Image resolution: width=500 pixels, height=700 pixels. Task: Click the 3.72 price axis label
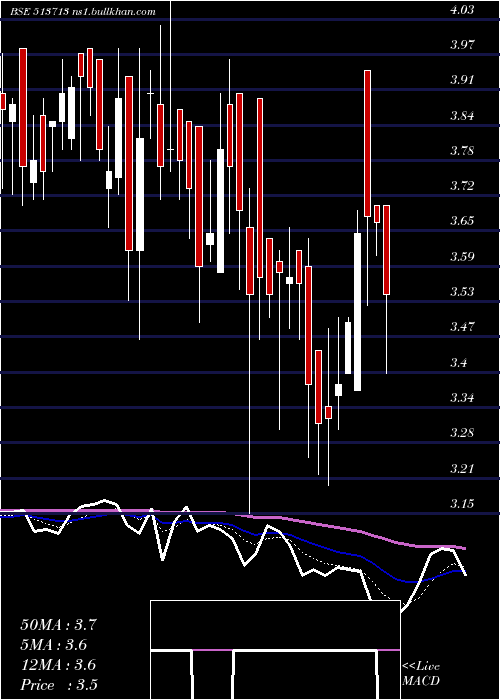tap(462, 186)
